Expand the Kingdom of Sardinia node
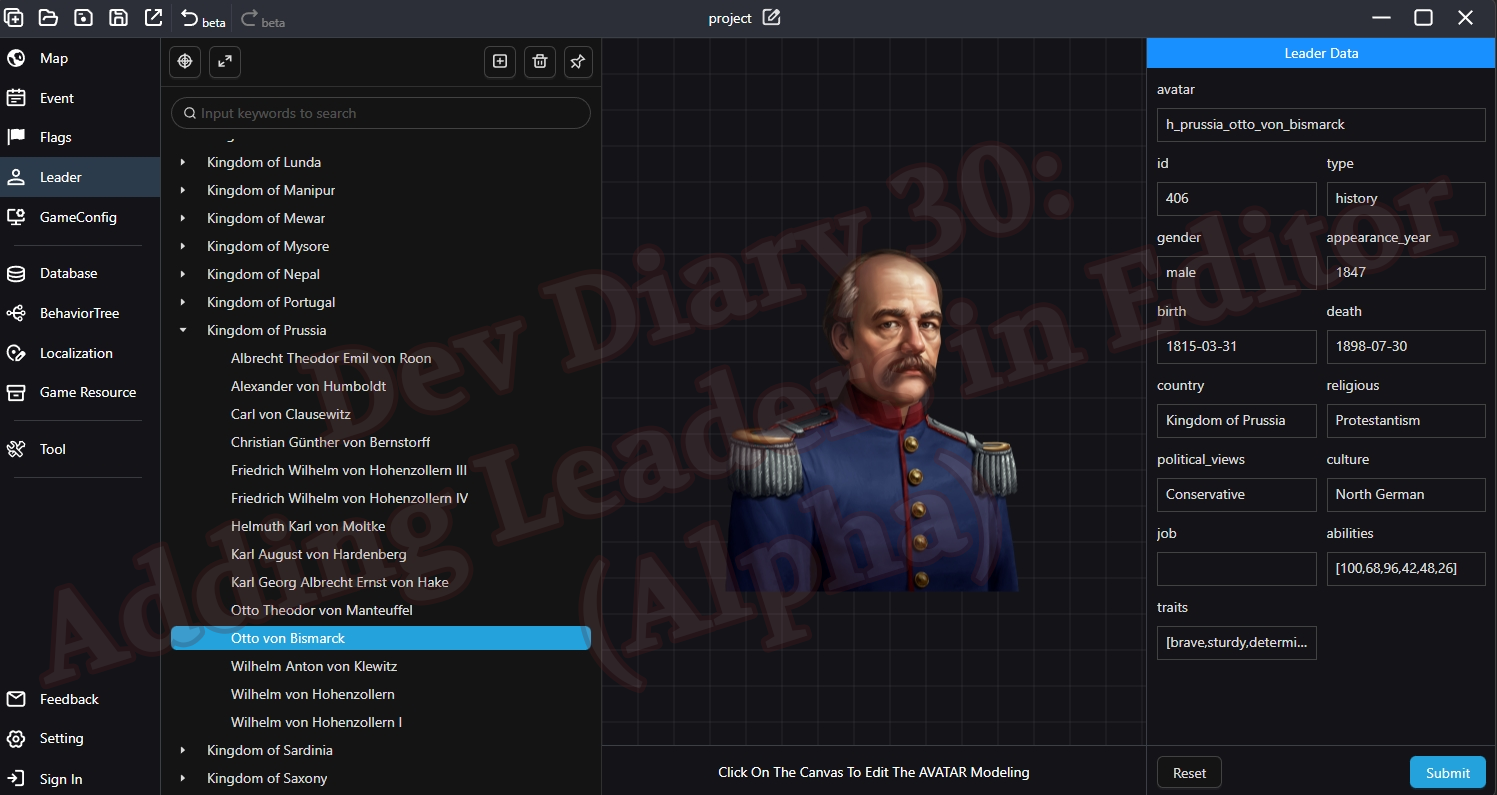Screen dimensions: 1497x795 tap(183, 750)
